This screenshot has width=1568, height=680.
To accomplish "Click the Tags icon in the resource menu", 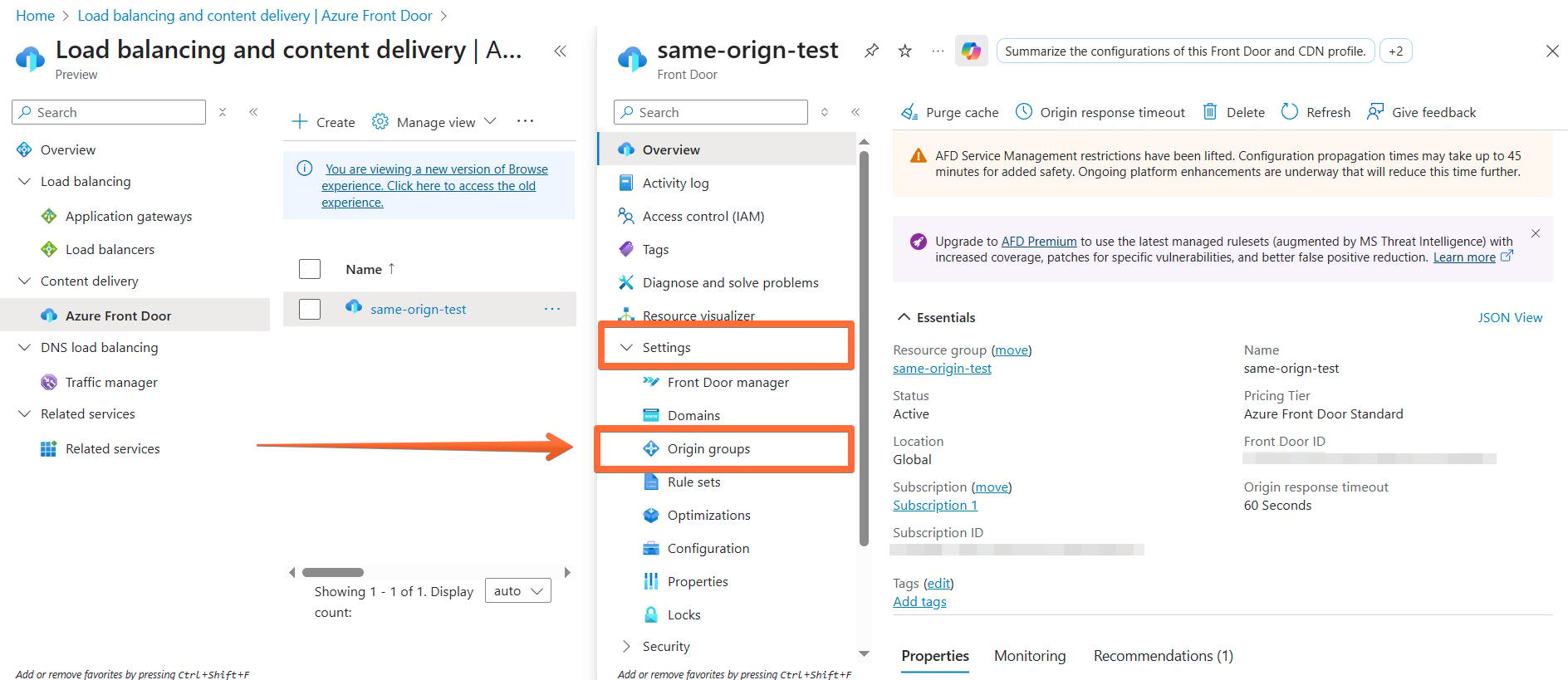I will tap(626, 249).
